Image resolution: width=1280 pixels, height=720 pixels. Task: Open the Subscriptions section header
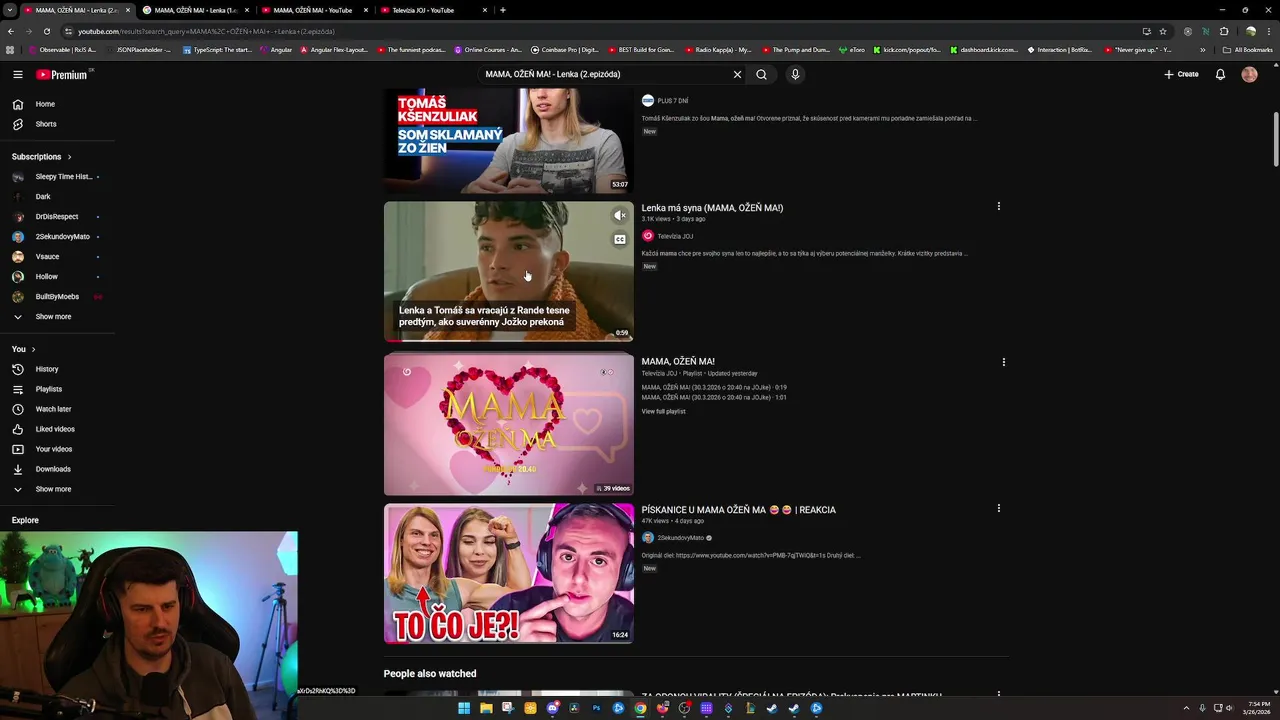[x=41, y=157]
